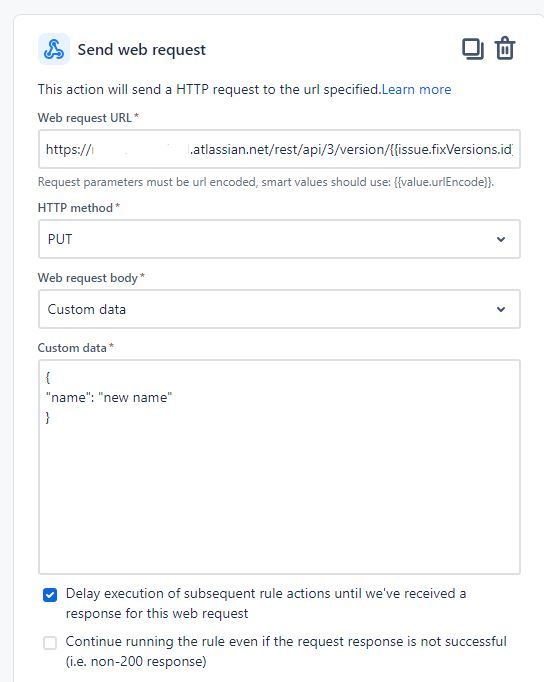
Task: Click the HTTP method label
Action: (x=79, y=208)
